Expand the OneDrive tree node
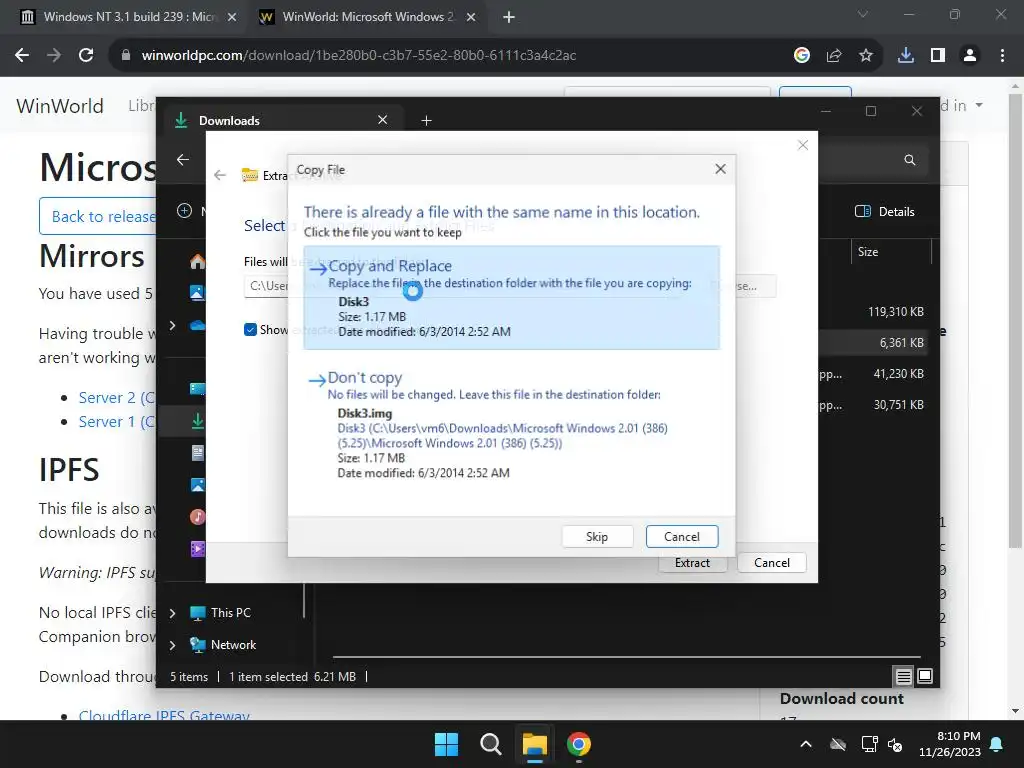Screen dimensions: 1024x768 (x=172, y=325)
